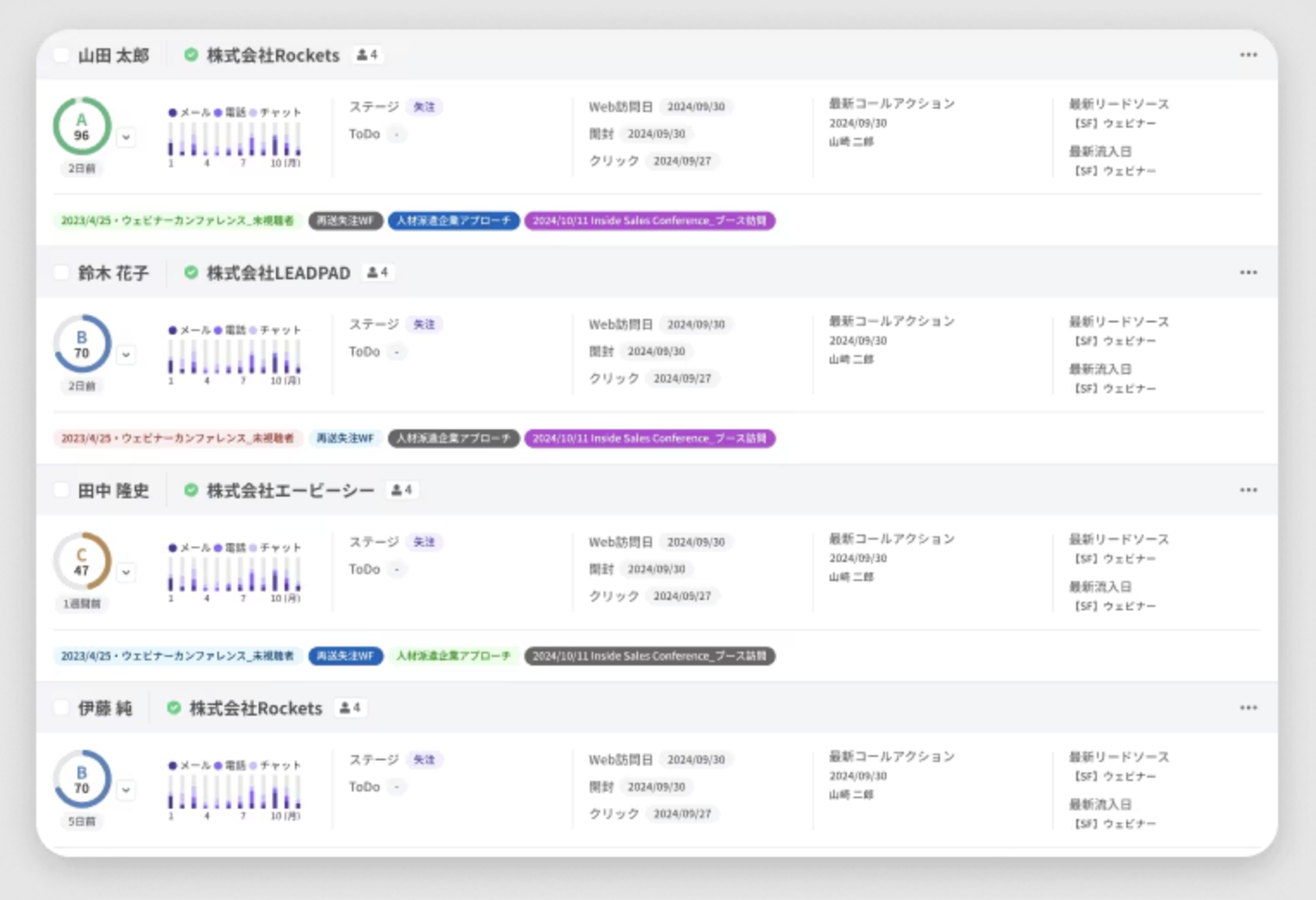Expand the score dropdown for 田中 隆史
Screen dimensions: 1316x900
coord(127,572)
